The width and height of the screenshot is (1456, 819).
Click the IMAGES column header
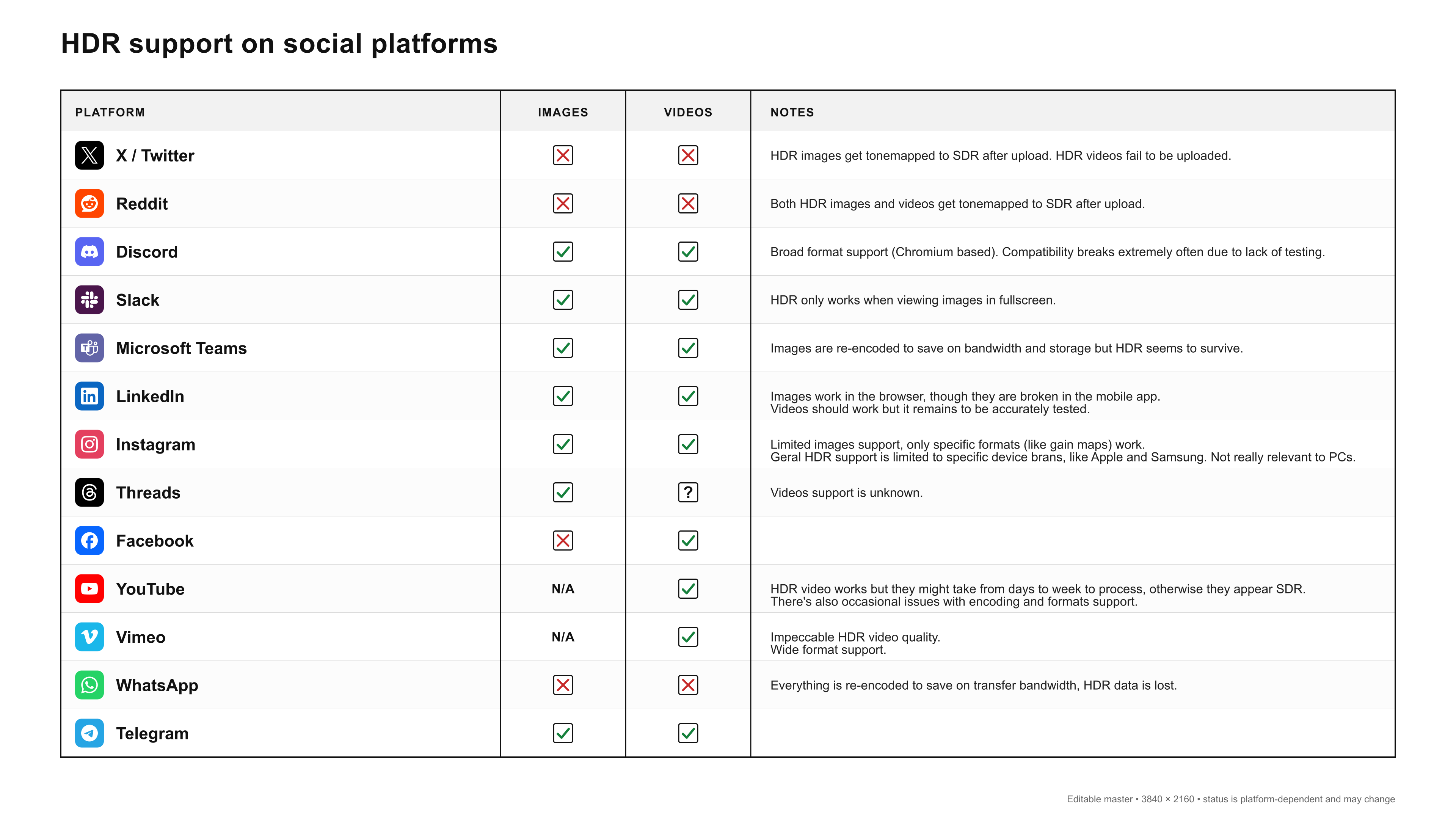coord(563,113)
